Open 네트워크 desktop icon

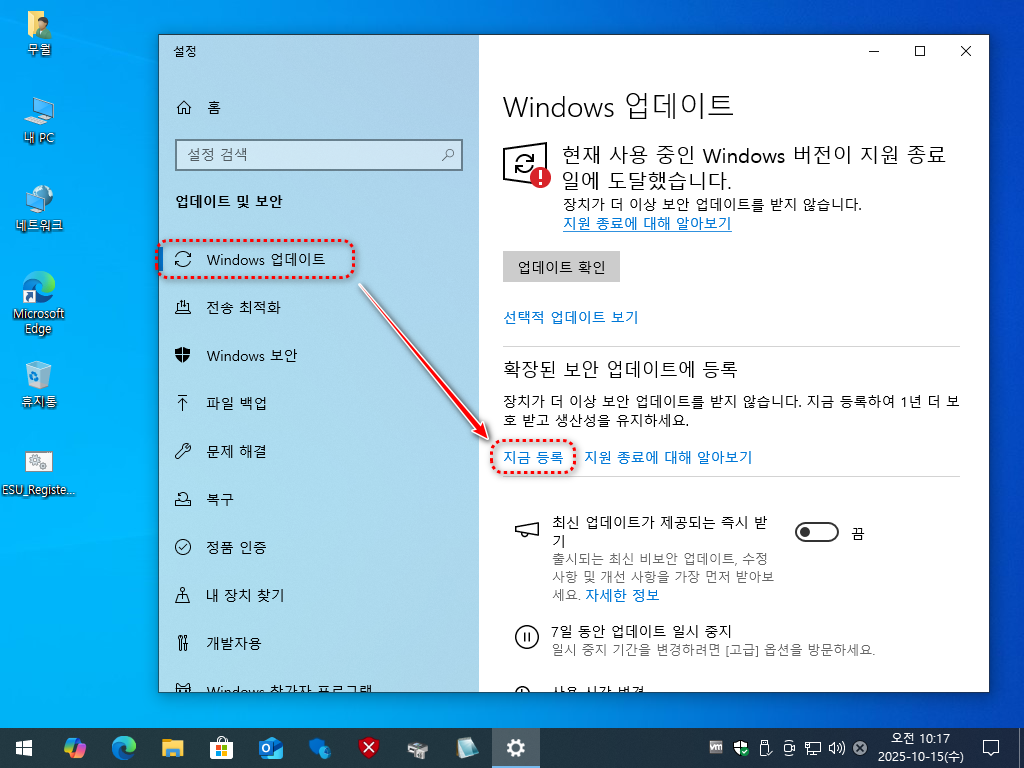coord(39,209)
